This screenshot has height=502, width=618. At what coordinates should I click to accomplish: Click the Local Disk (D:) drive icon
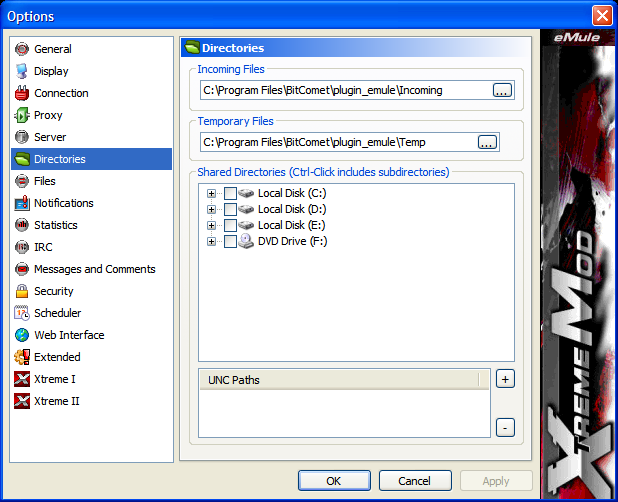246,209
